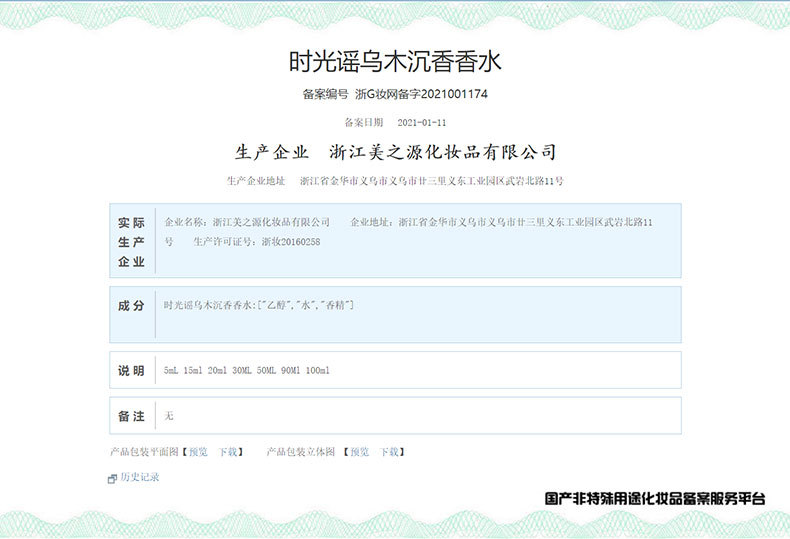
Task: Click the 生产企业地址 address line
Action: click(395, 181)
